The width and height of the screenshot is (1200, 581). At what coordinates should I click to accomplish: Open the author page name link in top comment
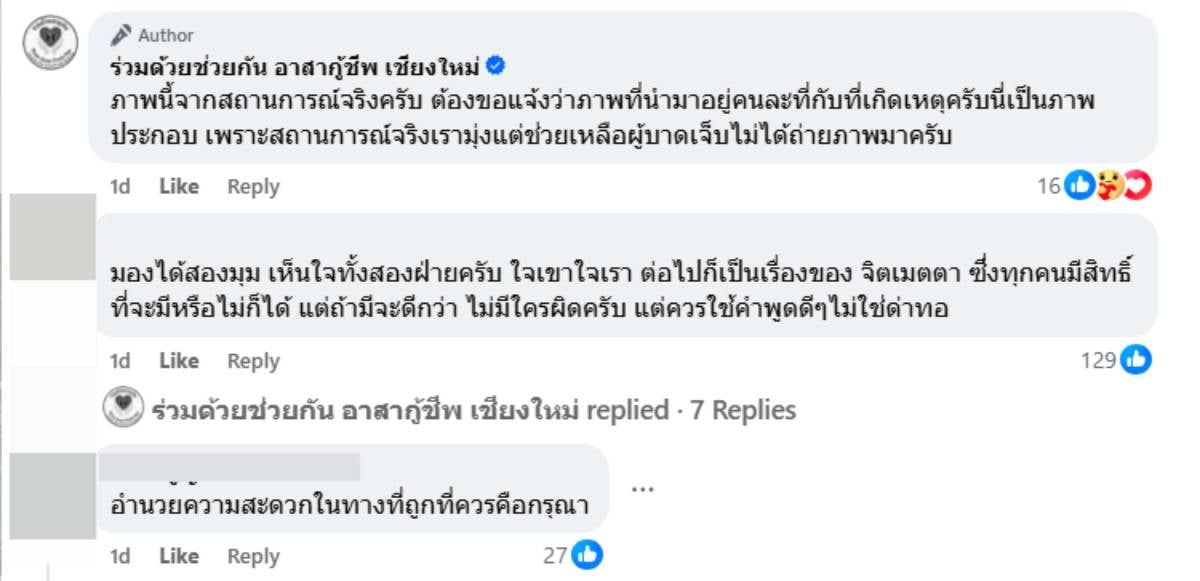click(296, 67)
